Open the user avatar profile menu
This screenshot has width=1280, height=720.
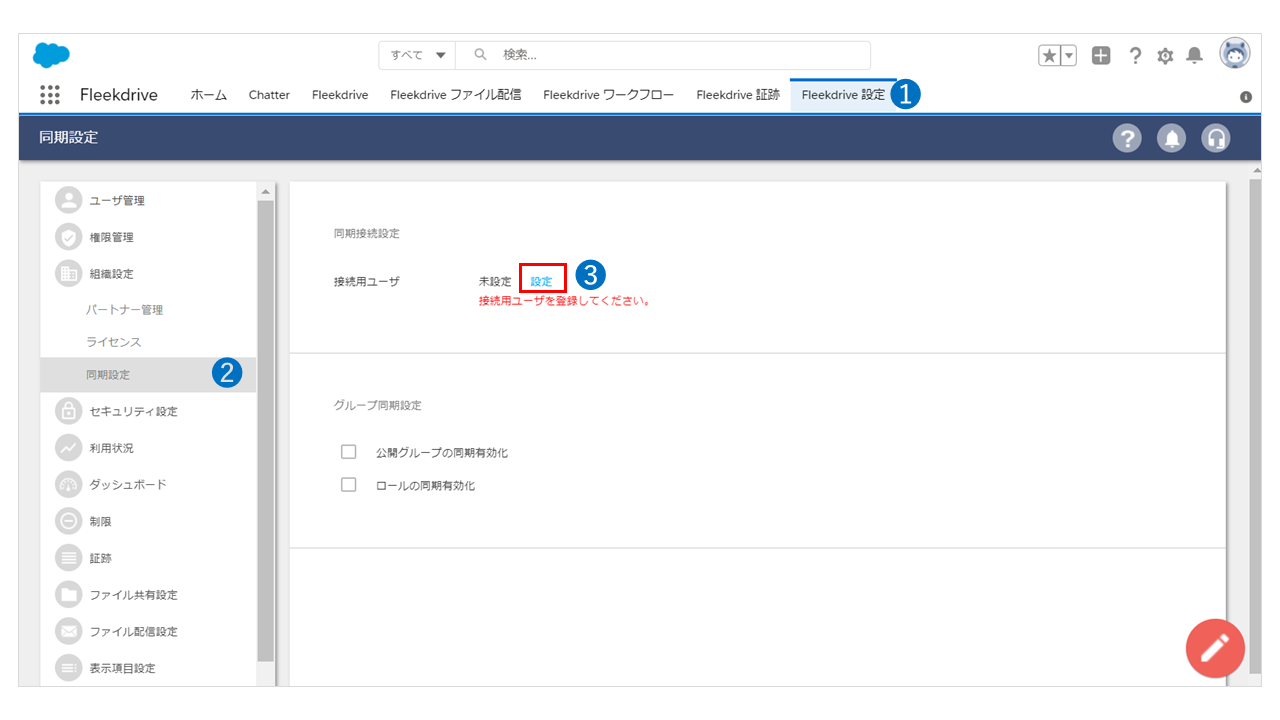pyautogui.click(x=1235, y=54)
